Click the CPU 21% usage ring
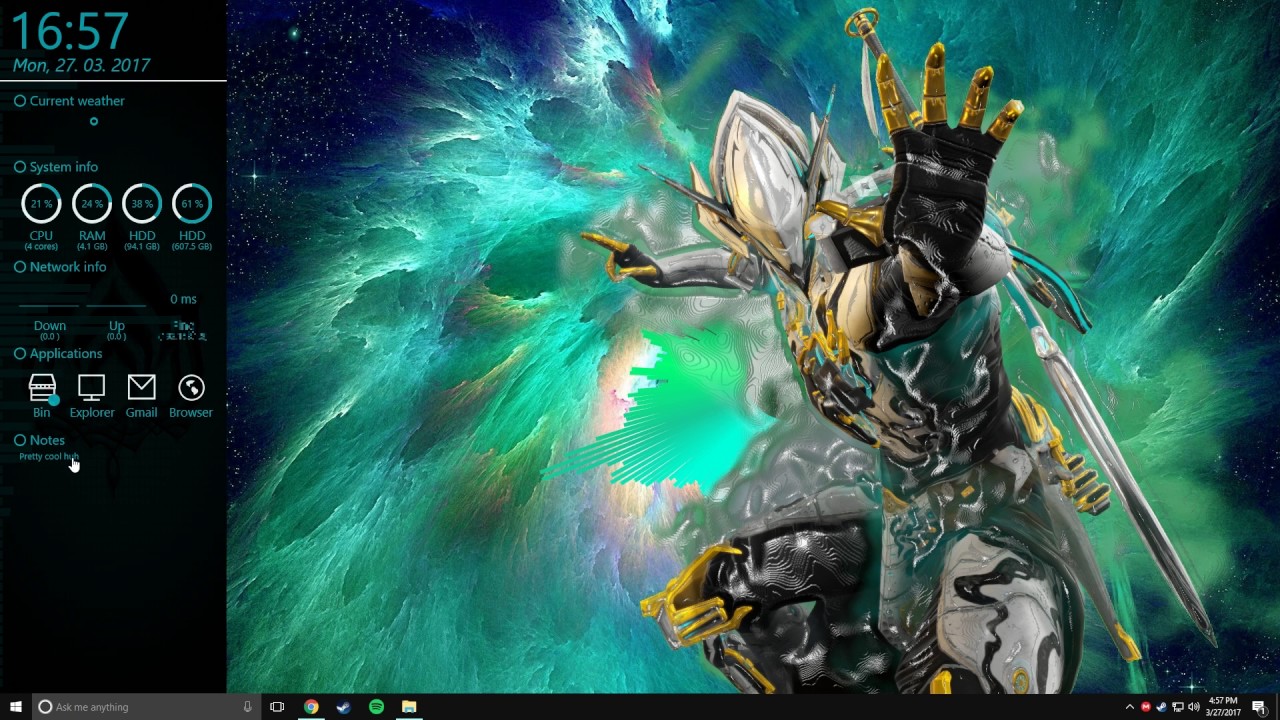The image size is (1280, 720). point(41,203)
